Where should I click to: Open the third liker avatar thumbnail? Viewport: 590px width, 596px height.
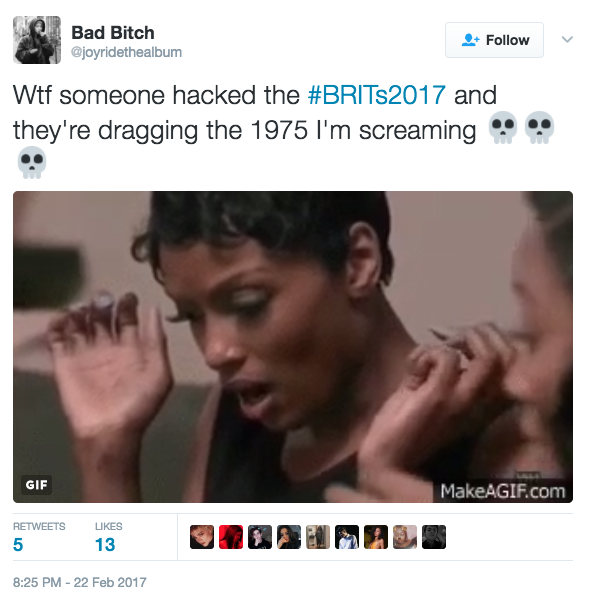[x=260, y=537]
